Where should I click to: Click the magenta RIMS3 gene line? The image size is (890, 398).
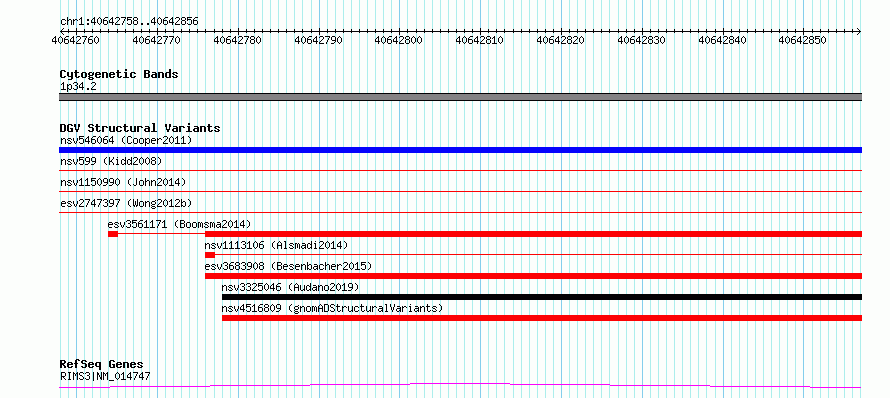[x=460, y=386]
